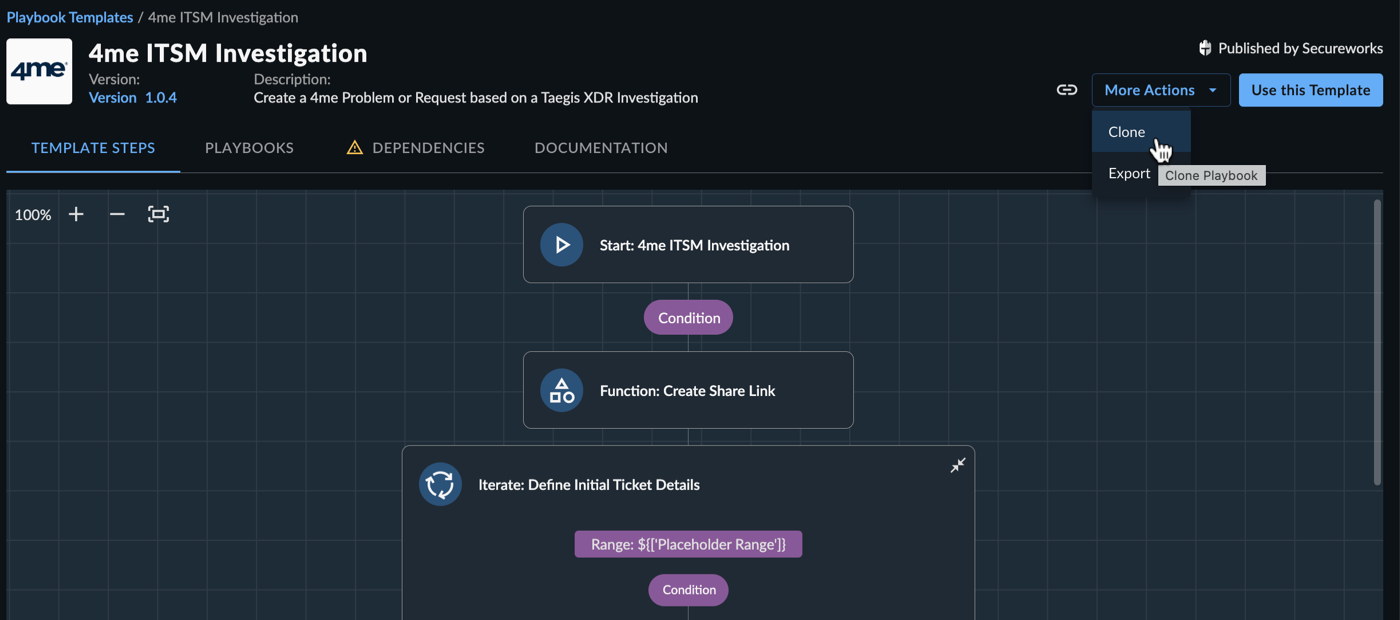Click the 4me logo thumbnail

pos(39,71)
